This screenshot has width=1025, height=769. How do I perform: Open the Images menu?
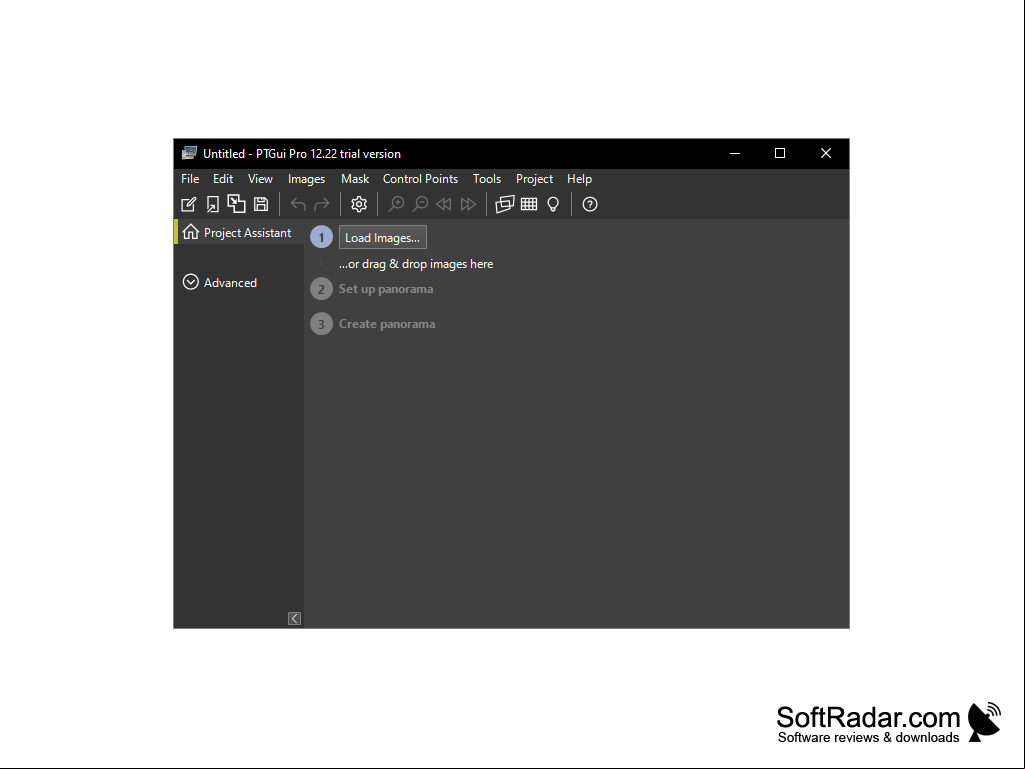[307, 179]
